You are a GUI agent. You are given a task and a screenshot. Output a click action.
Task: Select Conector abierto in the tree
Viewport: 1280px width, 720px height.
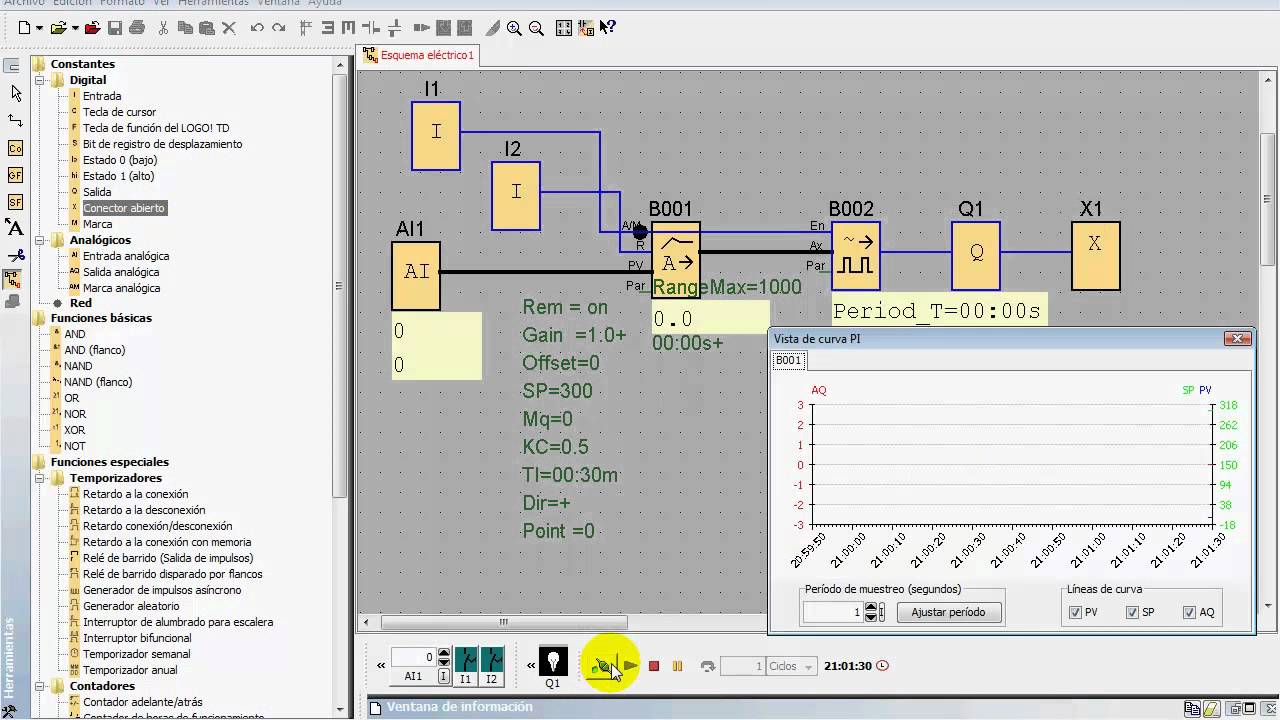click(x=124, y=208)
